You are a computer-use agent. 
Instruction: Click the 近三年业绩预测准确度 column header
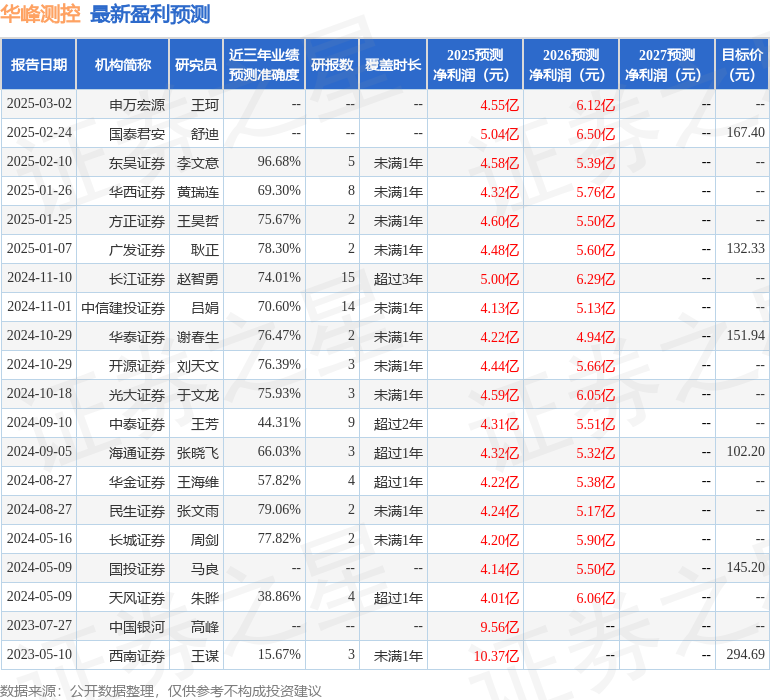click(263, 65)
